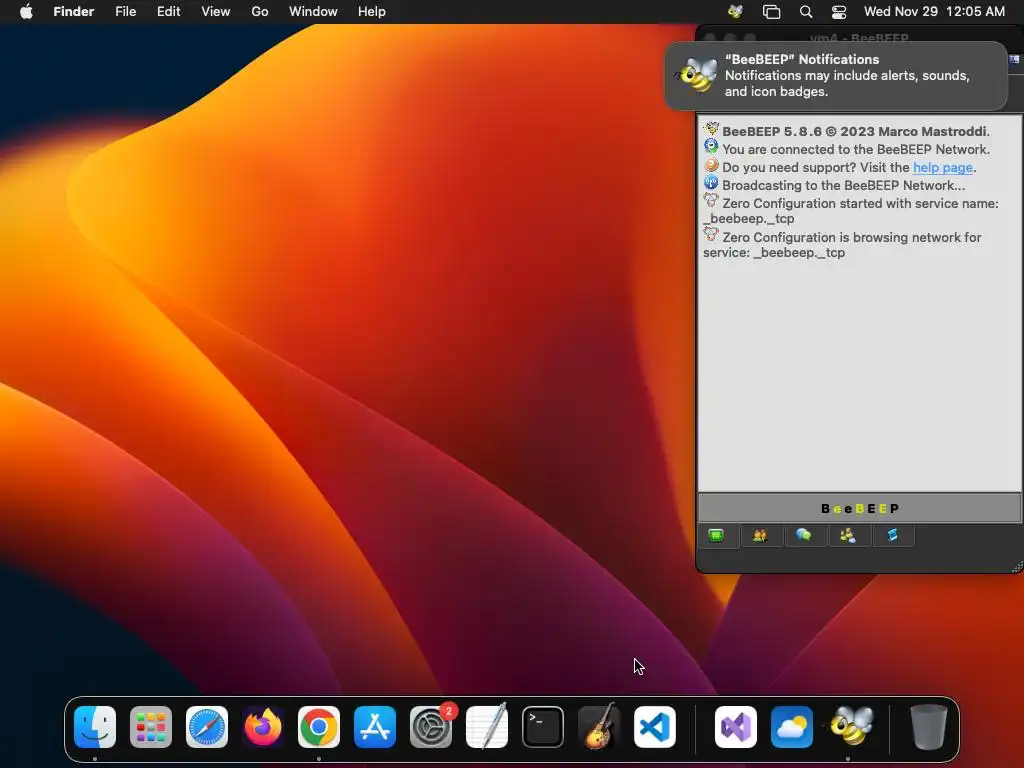1024x768 pixels.
Task: Open the Window menu
Action: (x=313, y=12)
